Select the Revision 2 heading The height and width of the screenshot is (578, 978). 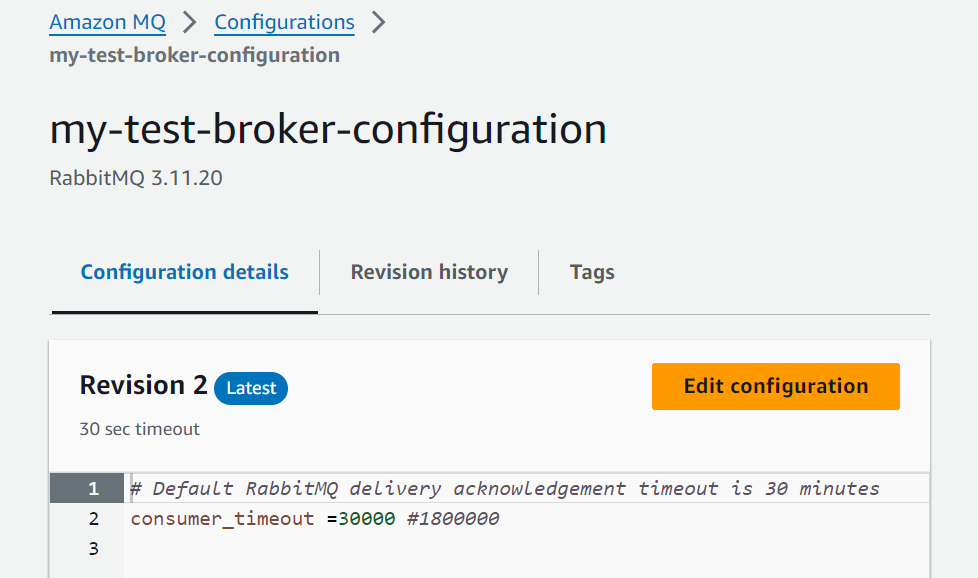click(x=143, y=385)
